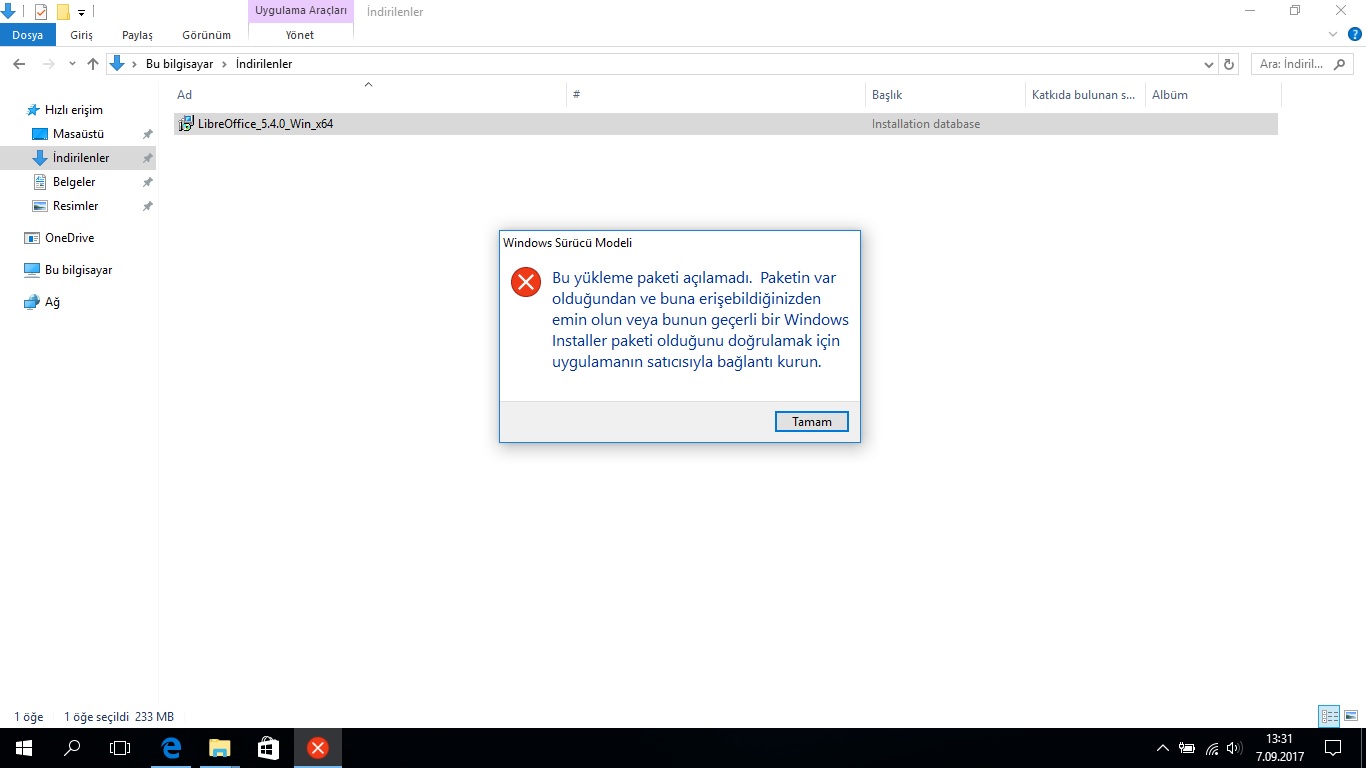Screen dimensions: 1366x768
Task: Open the Action Center notification icon
Action: point(1333,748)
